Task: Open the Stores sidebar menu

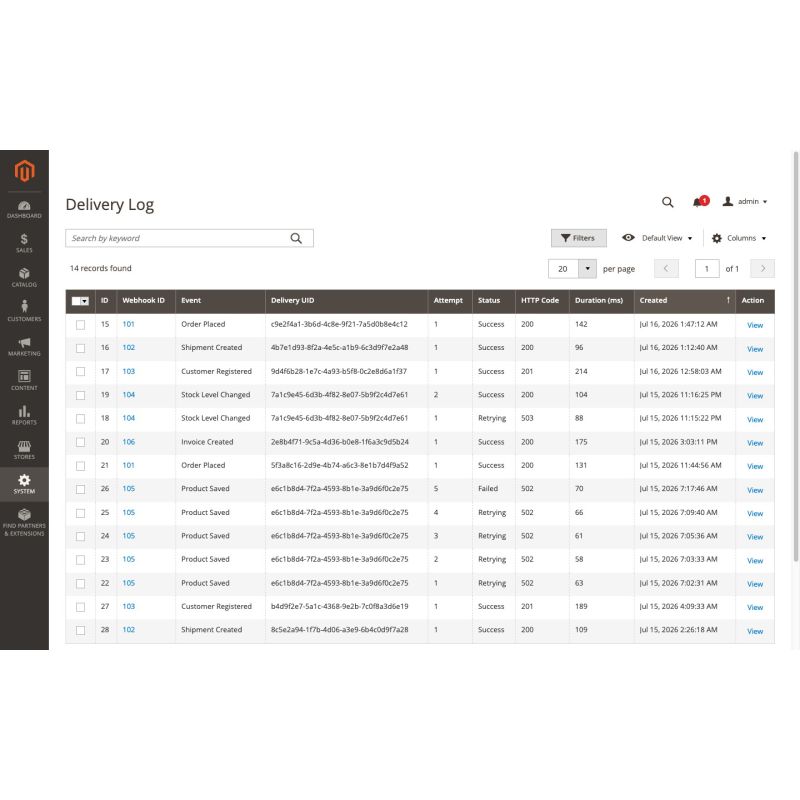Action: click(x=24, y=449)
